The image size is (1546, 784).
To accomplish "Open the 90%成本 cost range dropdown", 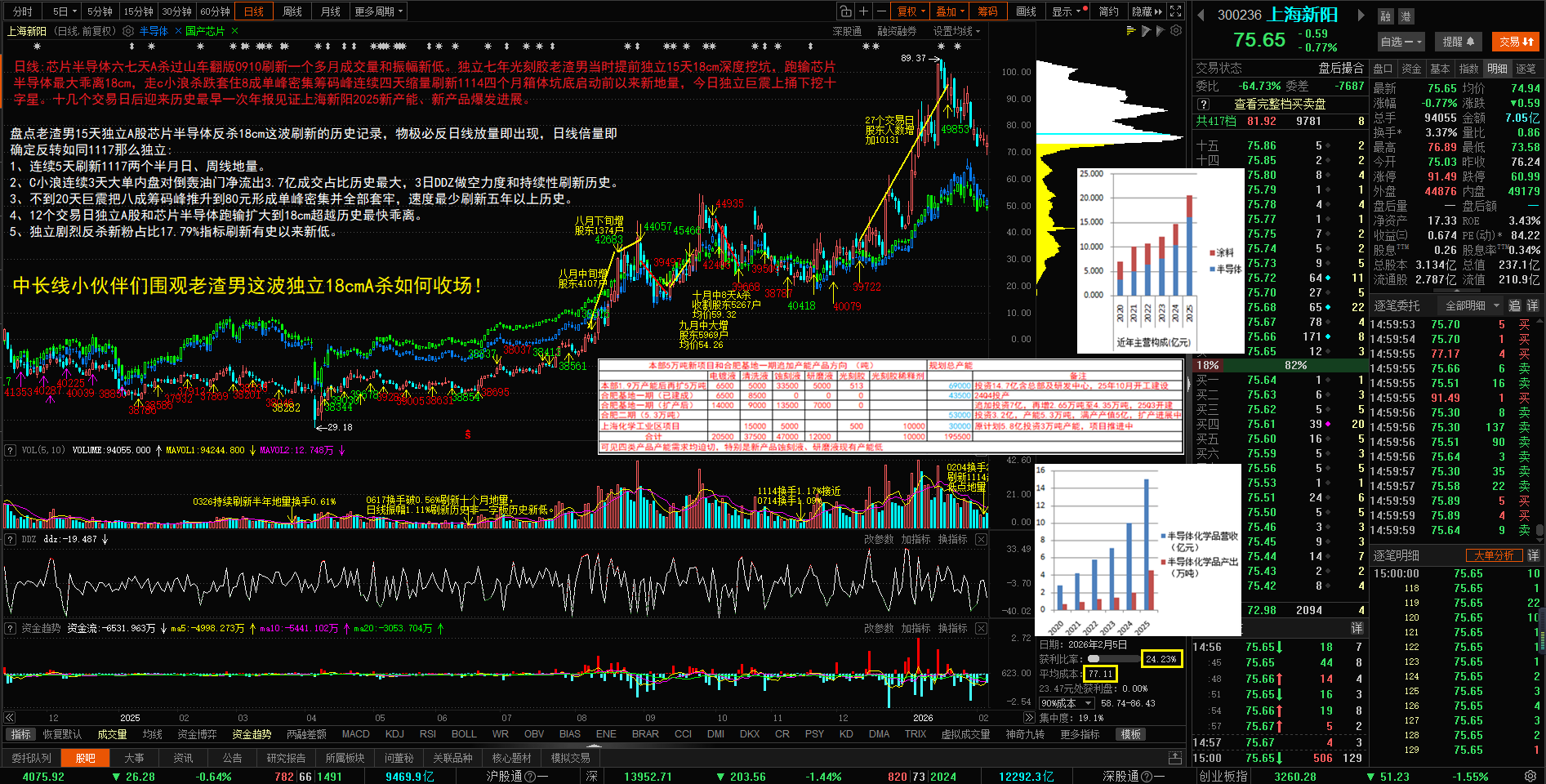I will pyautogui.click(x=1067, y=703).
